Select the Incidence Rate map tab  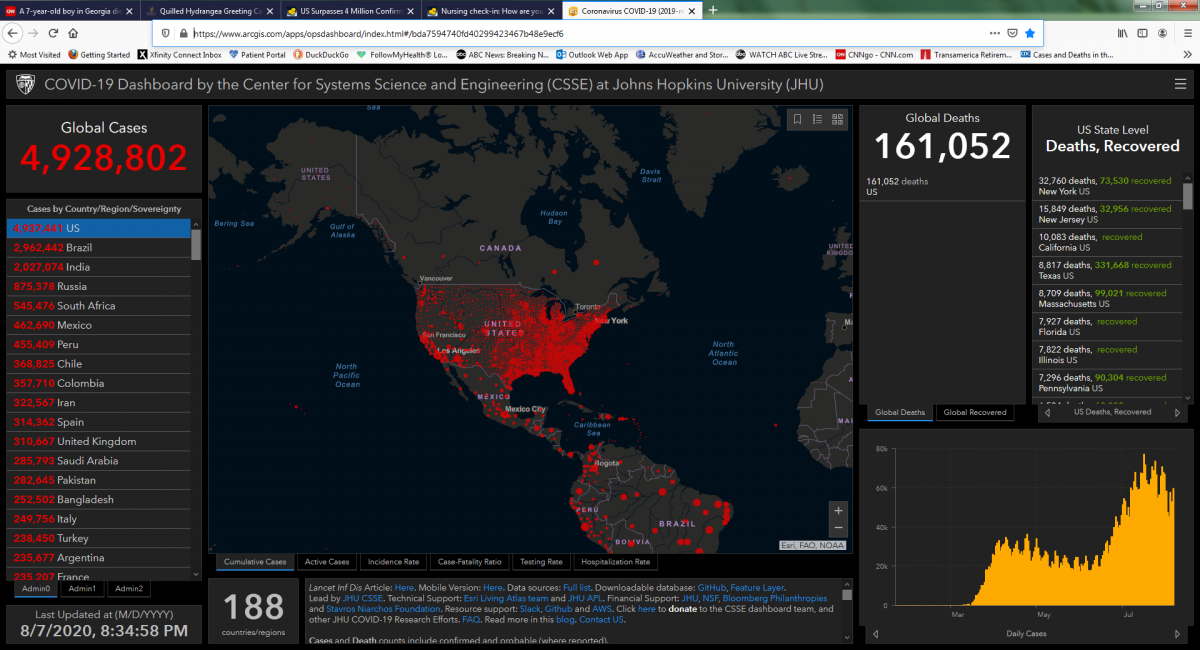click(392, 562)
